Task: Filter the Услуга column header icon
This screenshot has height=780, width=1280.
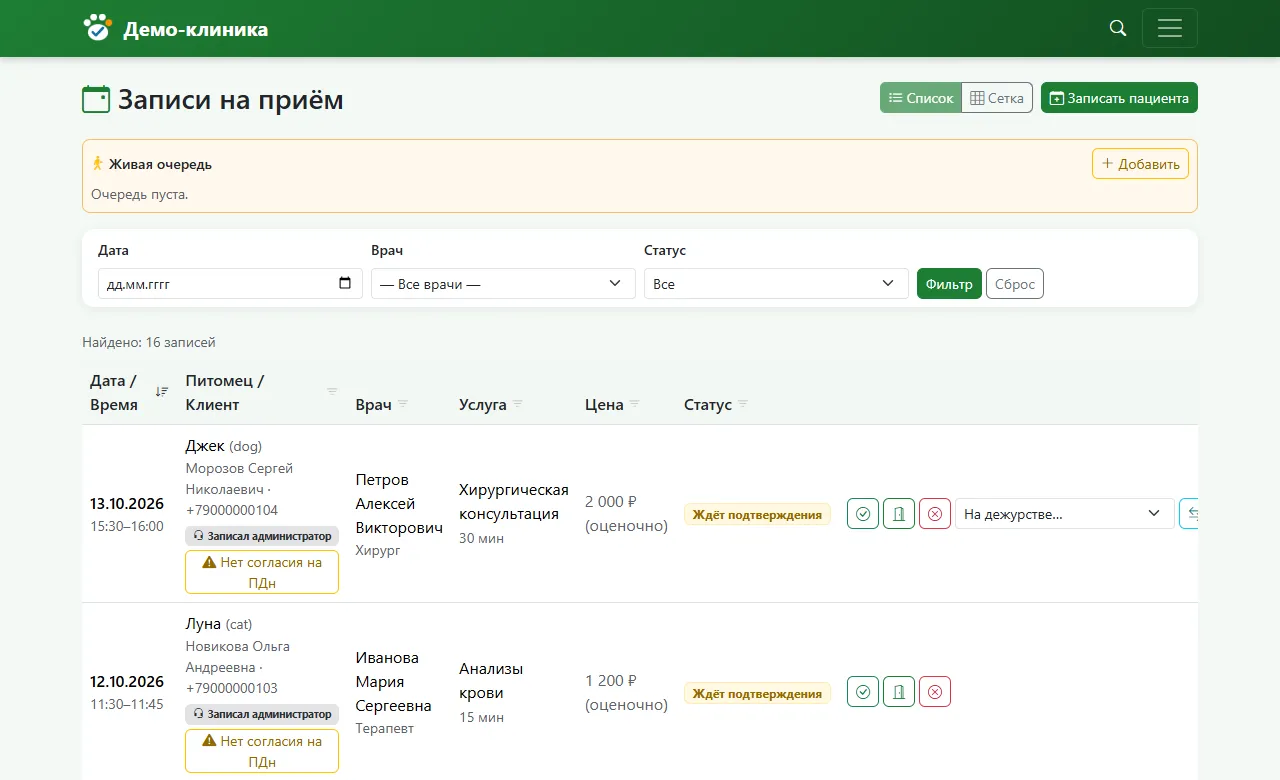Action: pyautogui.click(x=518, y=404)
